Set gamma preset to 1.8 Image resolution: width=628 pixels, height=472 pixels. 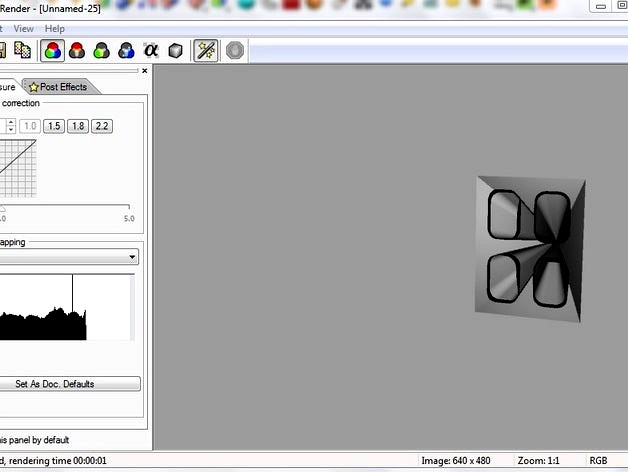[x=77, y=126]
